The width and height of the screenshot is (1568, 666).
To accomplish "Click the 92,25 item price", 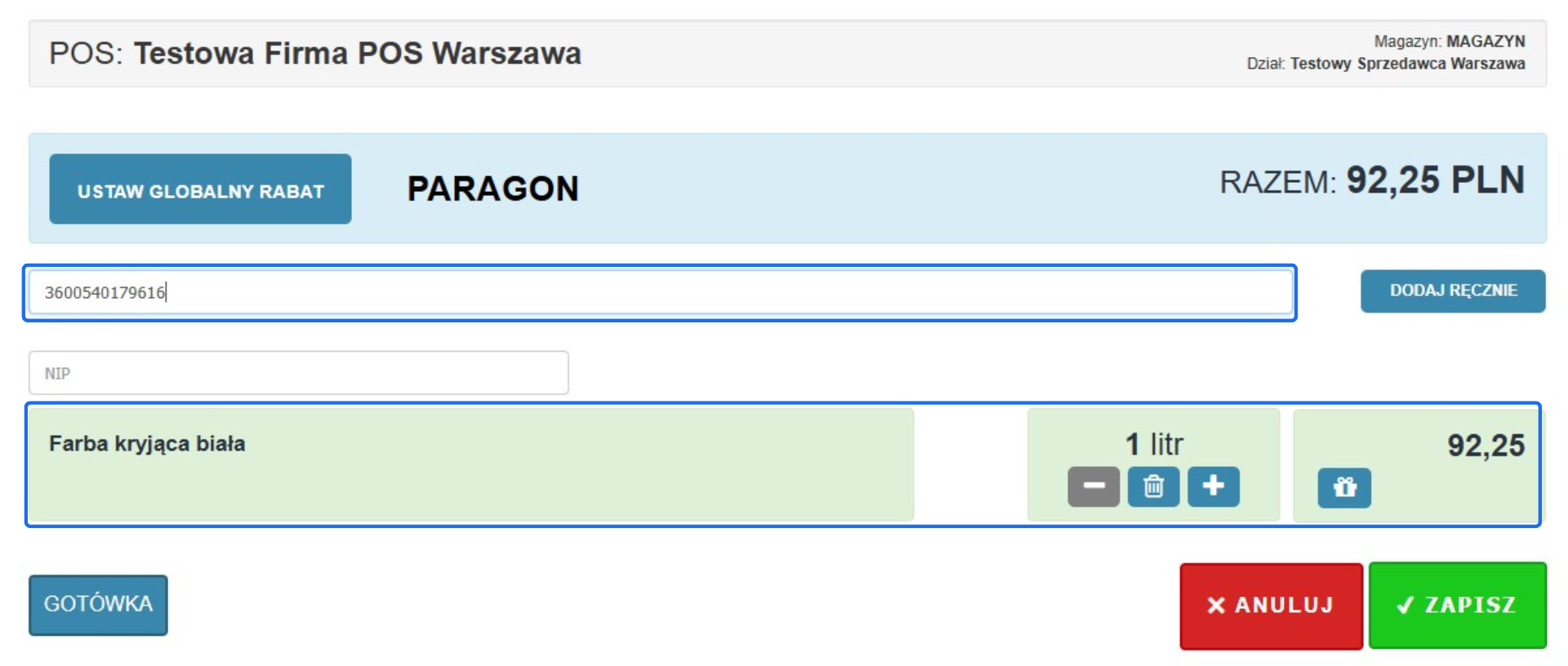I will [x=1485, y=446].
